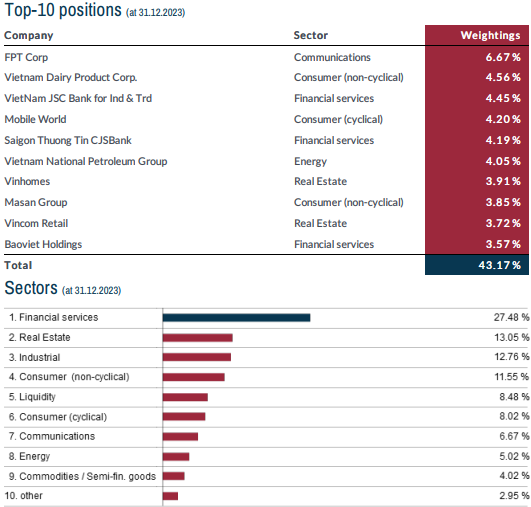Click Vinhomes' 'Real Estate' sector cell
Screen dimensions: 531x507
point(320,181)
